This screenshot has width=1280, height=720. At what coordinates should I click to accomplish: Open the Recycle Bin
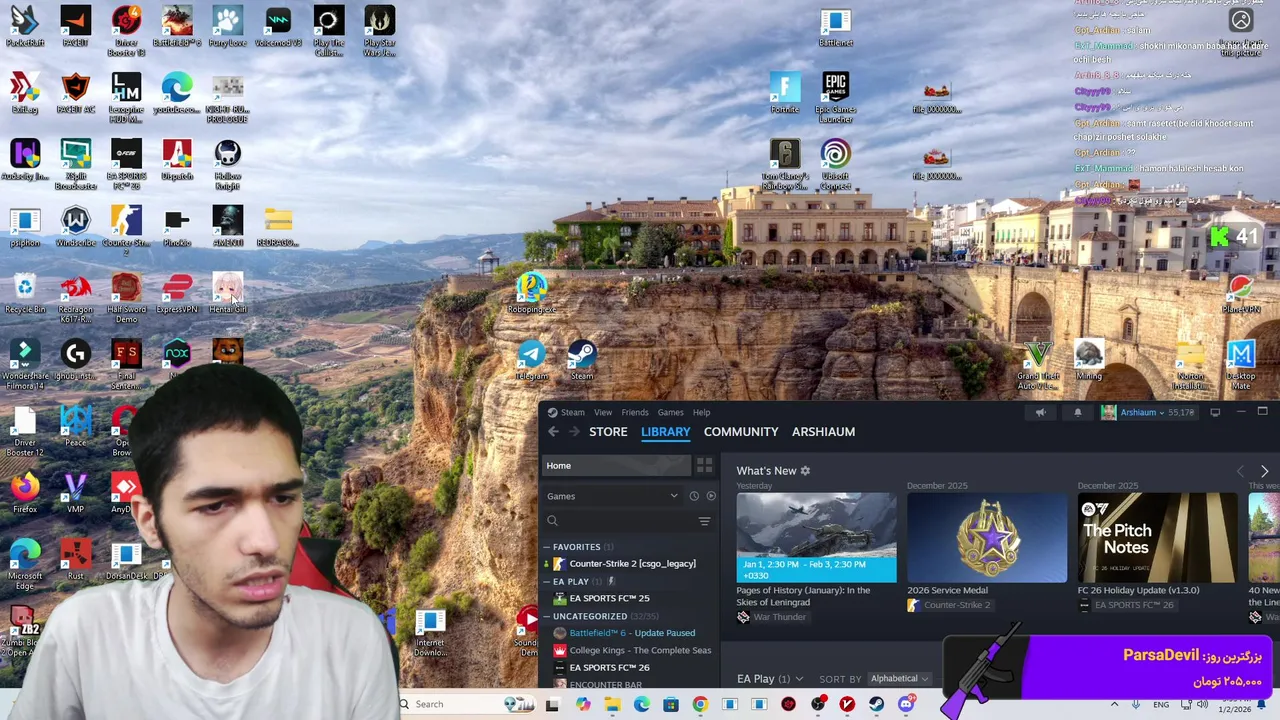[25, 292]
